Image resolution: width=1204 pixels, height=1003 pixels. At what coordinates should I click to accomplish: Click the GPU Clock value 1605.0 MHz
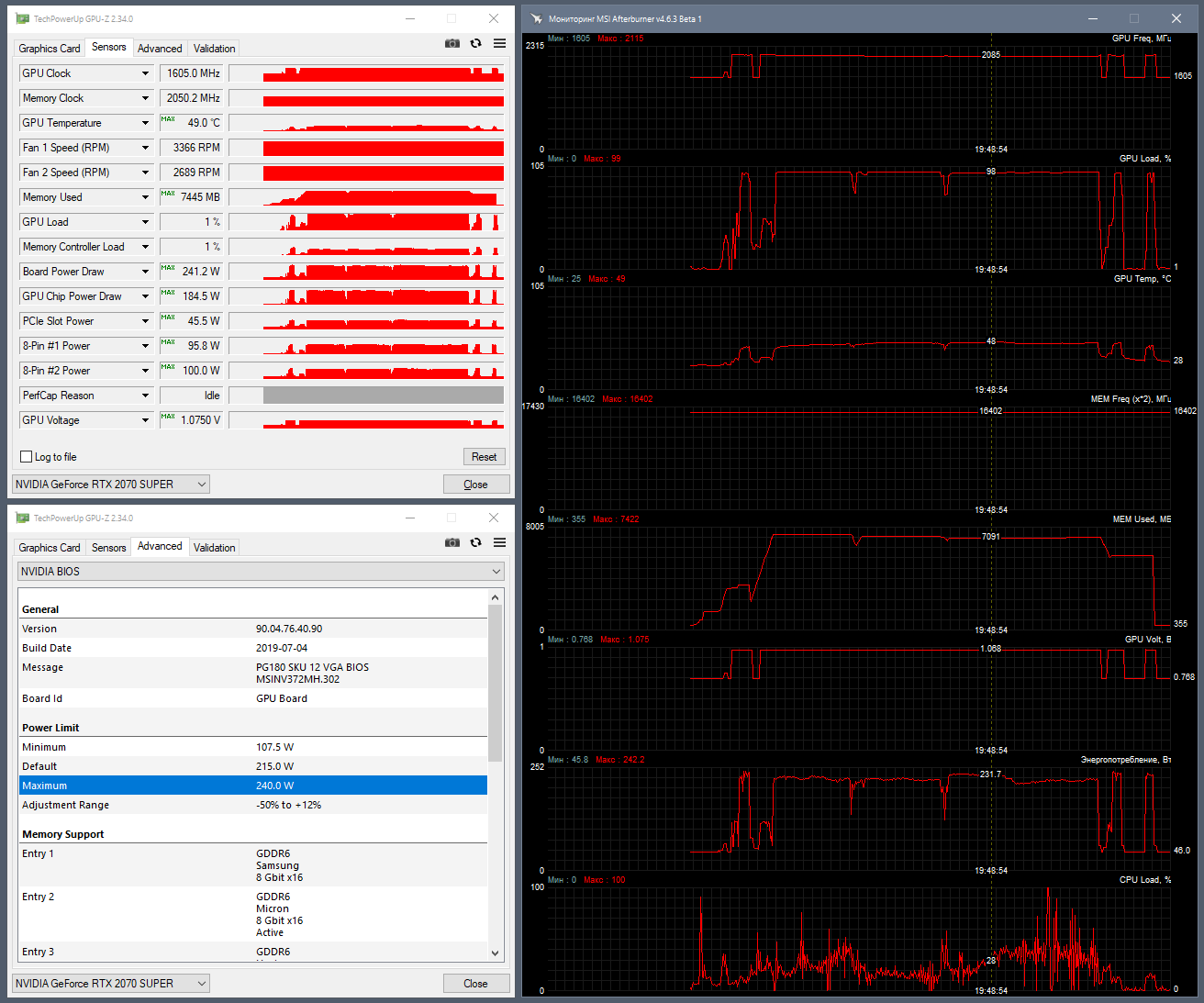tap(191, 73)
